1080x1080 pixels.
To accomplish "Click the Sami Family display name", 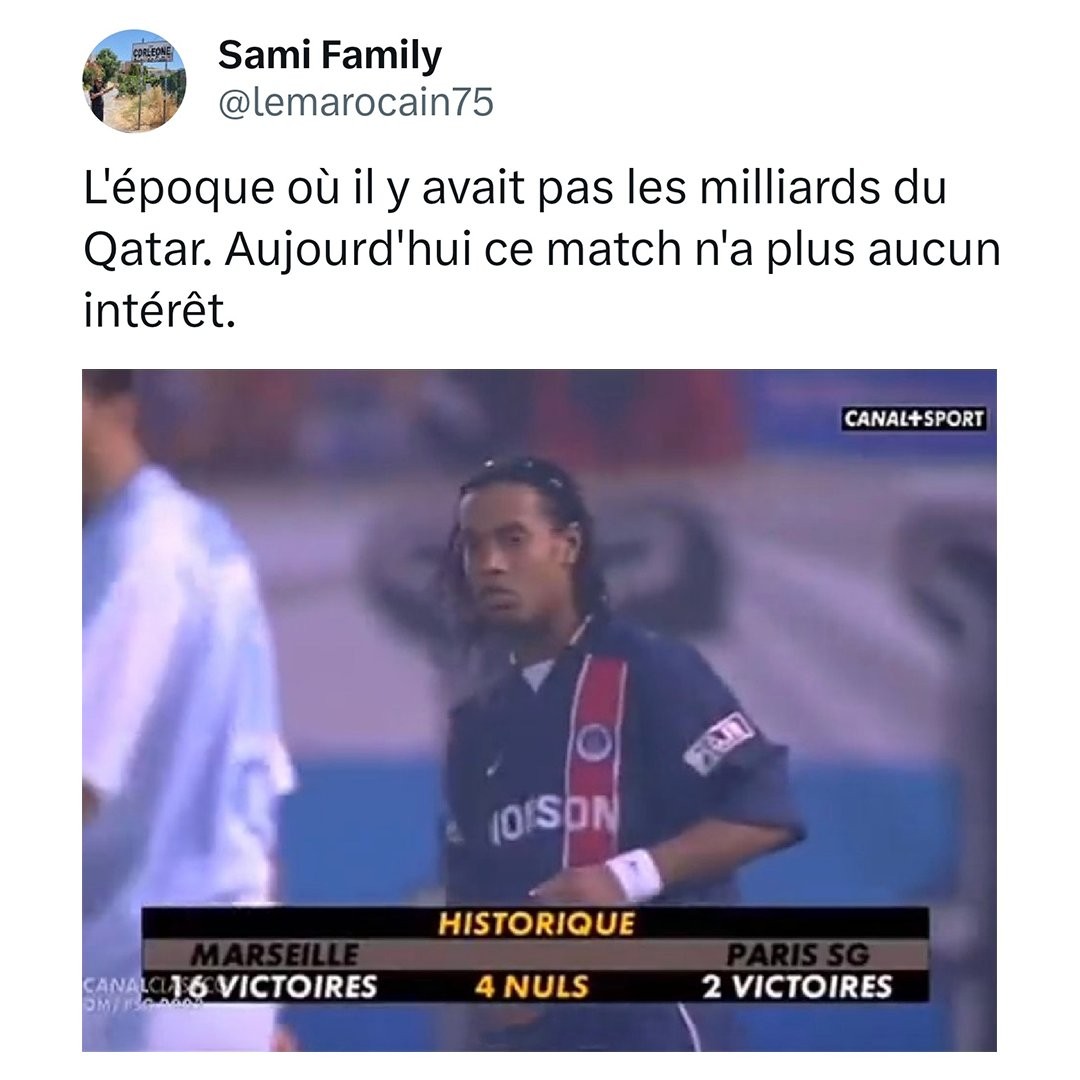I will (330, 56).
